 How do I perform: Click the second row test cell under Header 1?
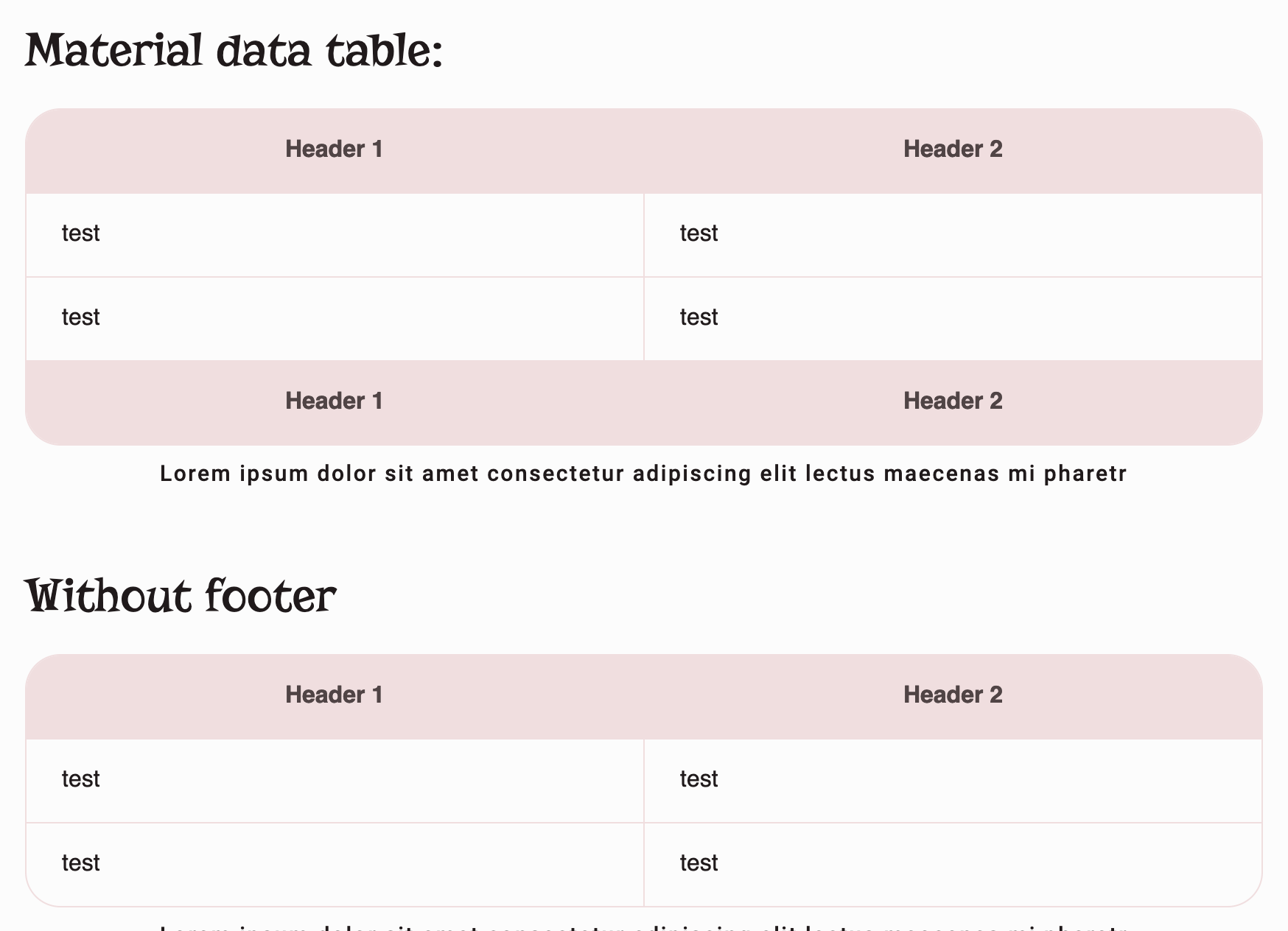80,317
